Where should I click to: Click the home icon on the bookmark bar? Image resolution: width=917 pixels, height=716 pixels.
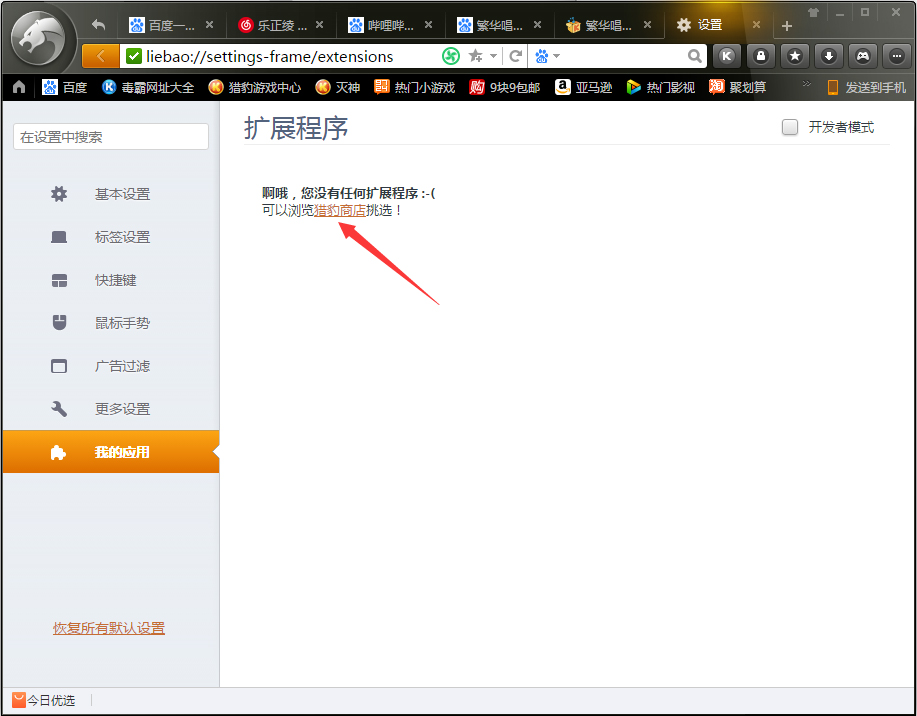[17, 87]
